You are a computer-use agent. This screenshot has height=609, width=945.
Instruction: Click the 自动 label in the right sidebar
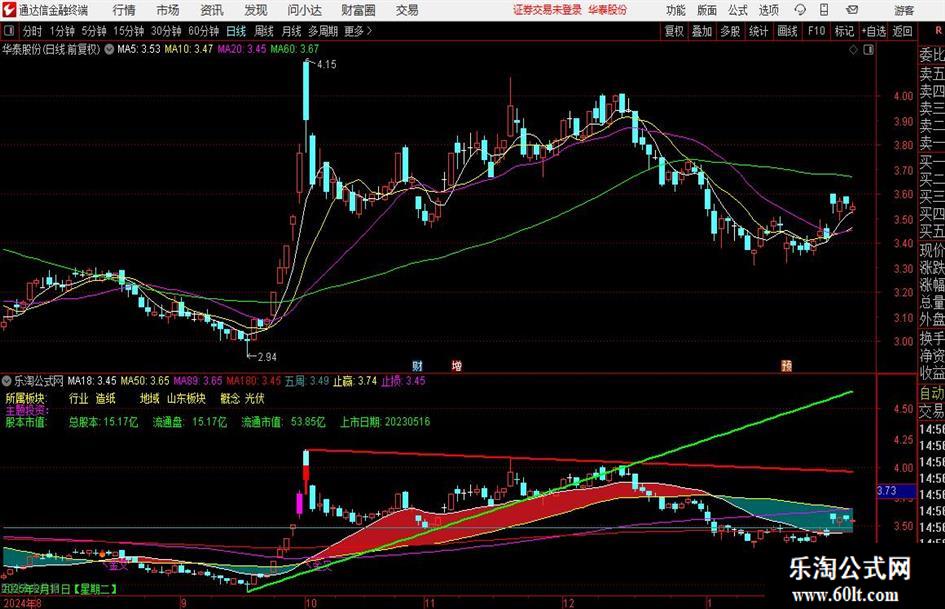click(932, 393)
